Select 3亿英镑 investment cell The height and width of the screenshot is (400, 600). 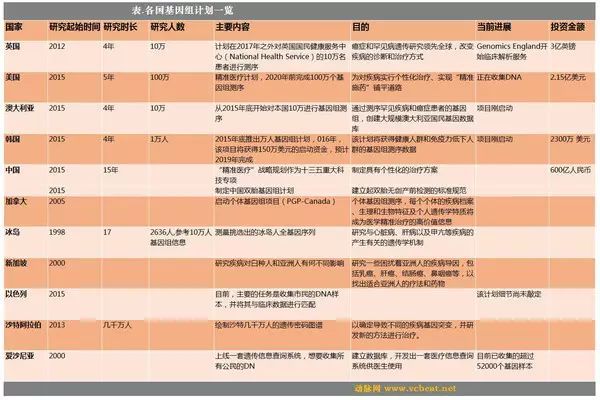point(563,46)
